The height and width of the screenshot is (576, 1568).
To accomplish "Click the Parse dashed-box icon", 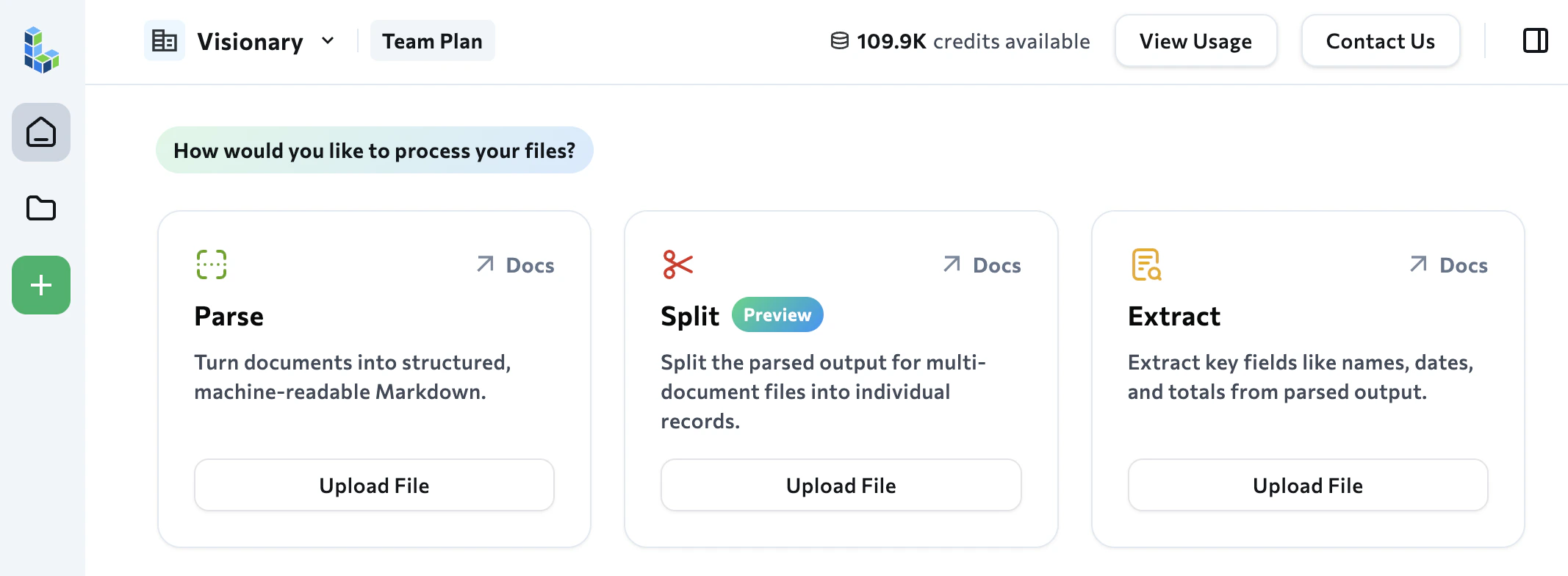I will [212, 264].
